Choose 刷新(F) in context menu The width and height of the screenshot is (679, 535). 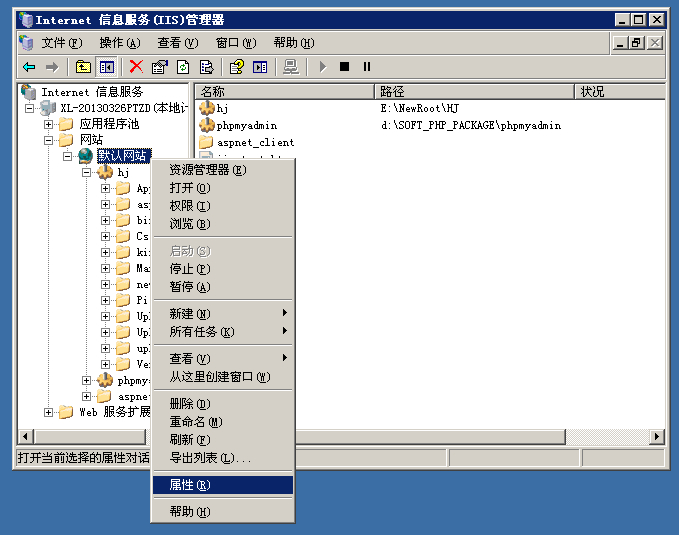point(223,440)
